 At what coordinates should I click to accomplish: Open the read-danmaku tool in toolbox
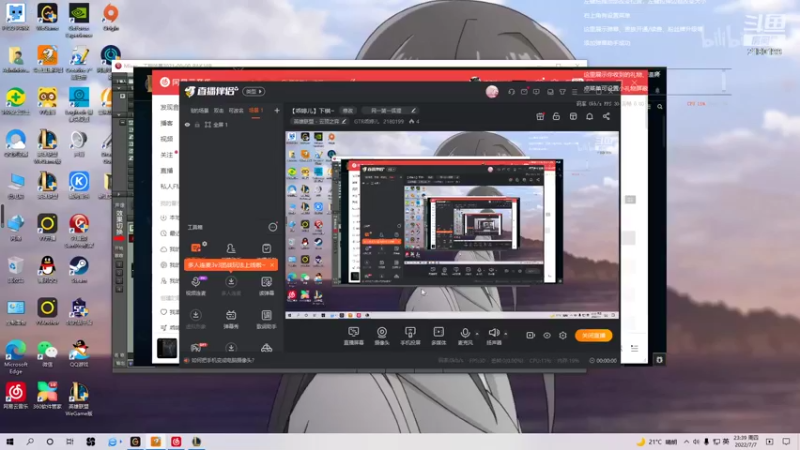(x=266, y=286)
